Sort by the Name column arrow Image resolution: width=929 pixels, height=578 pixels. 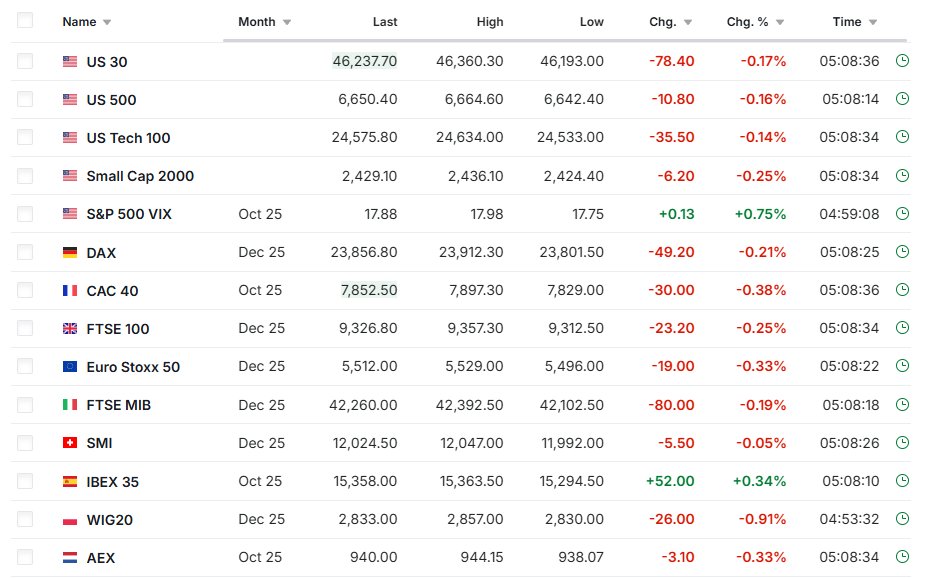[x=107, y=23]
